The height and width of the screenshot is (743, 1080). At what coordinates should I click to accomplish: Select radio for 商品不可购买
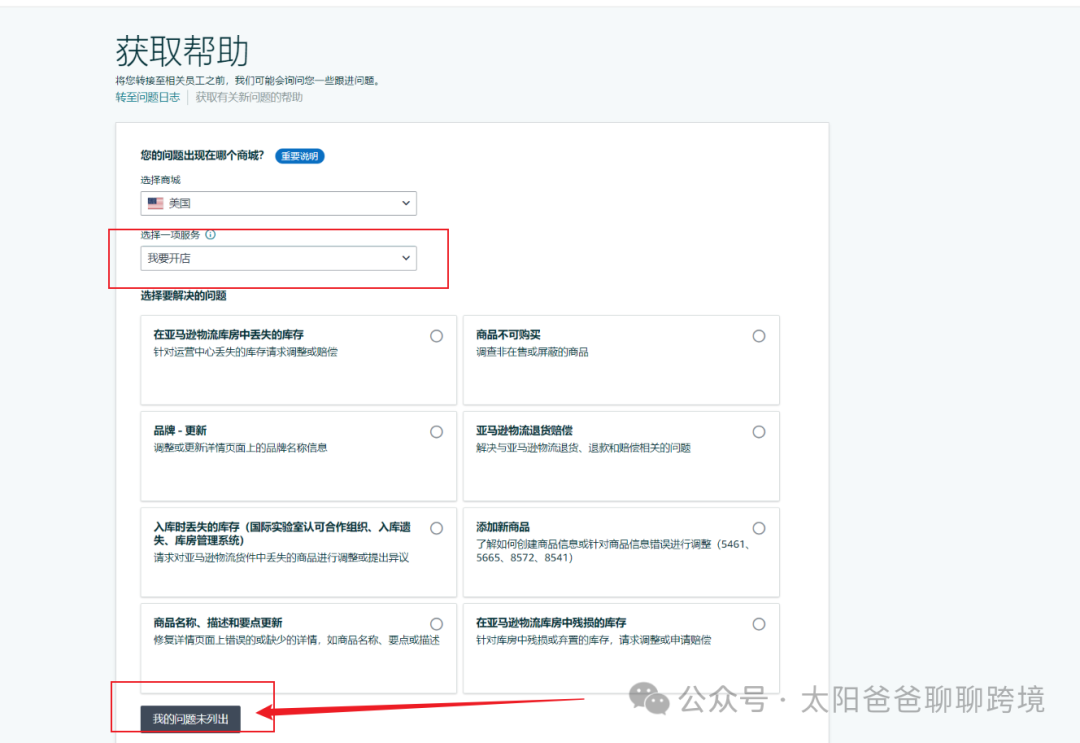759,336
